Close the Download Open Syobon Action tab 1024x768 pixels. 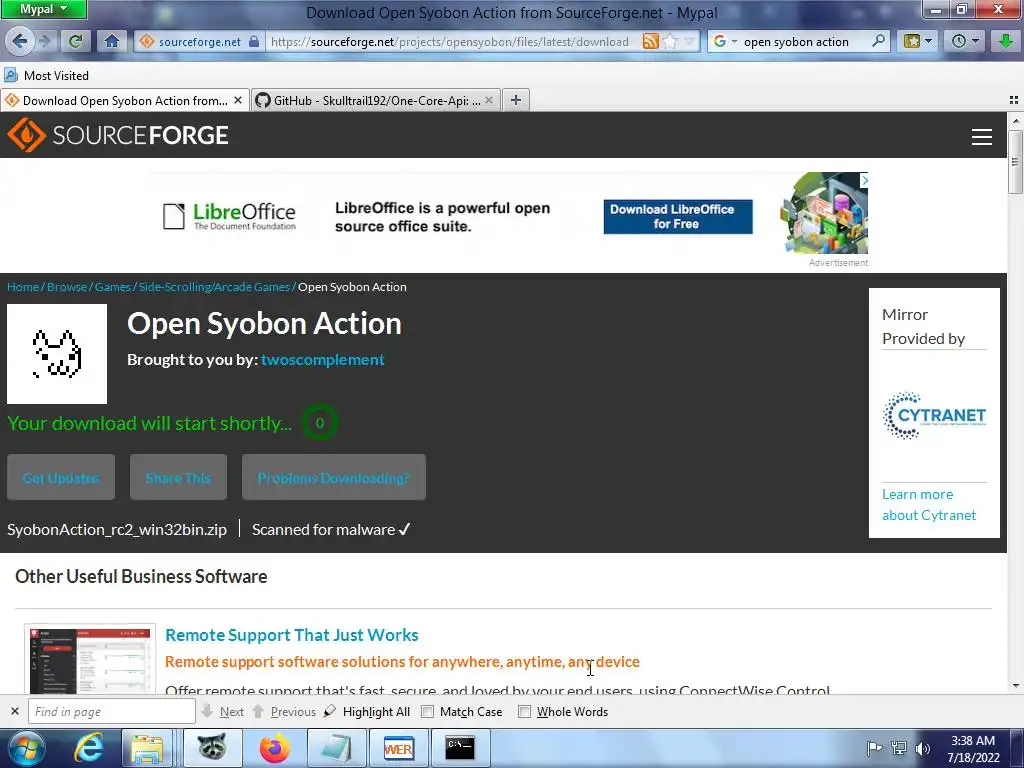coord(238,101)
